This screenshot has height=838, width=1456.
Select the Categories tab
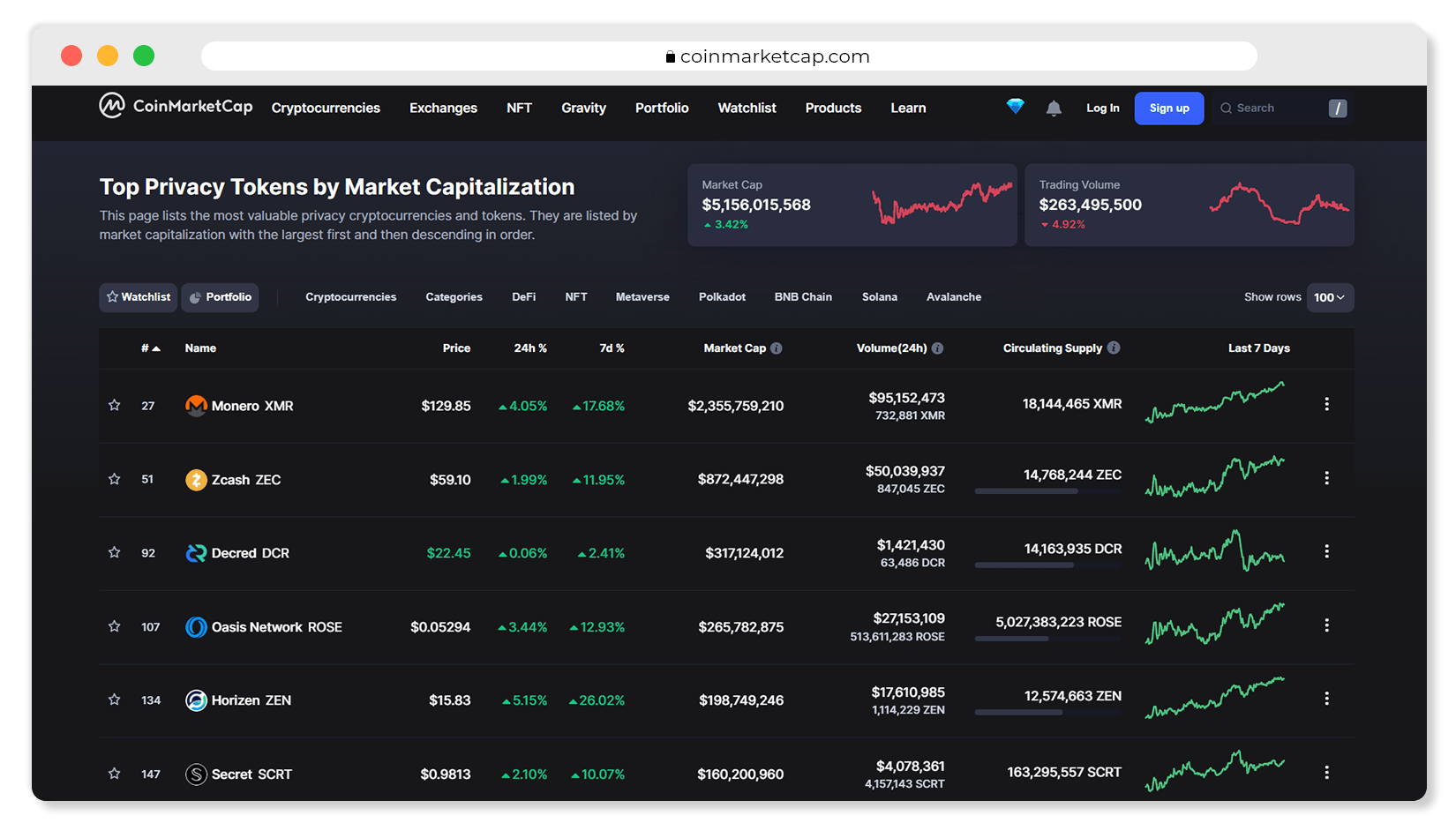454,297
